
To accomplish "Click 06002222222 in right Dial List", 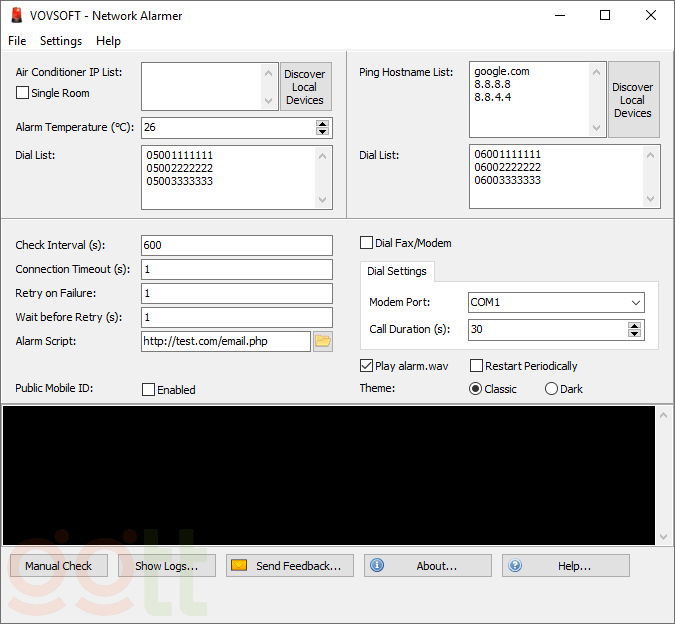I will click(x=508, y=167).
